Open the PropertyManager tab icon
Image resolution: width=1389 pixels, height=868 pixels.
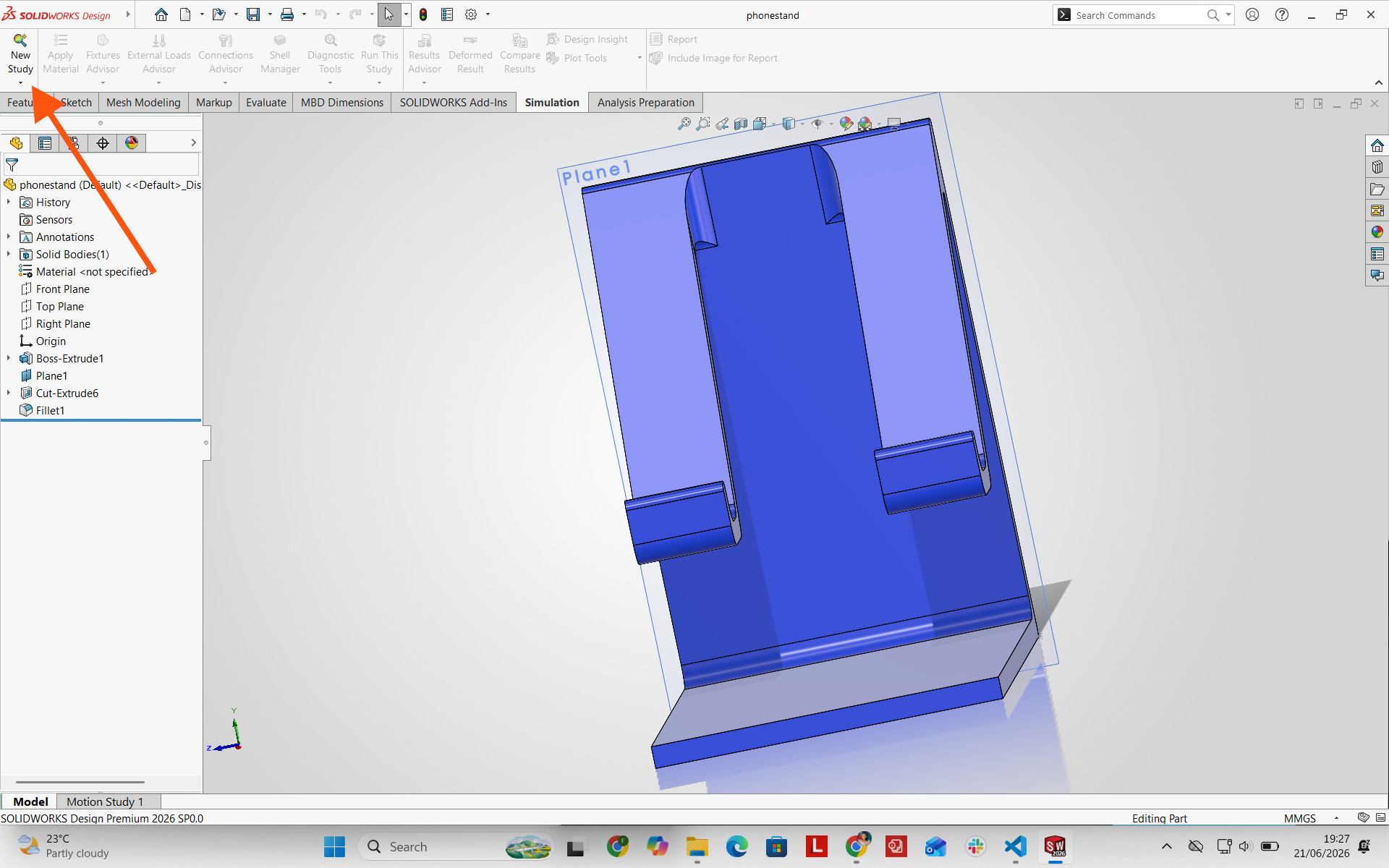pos(45,143)
